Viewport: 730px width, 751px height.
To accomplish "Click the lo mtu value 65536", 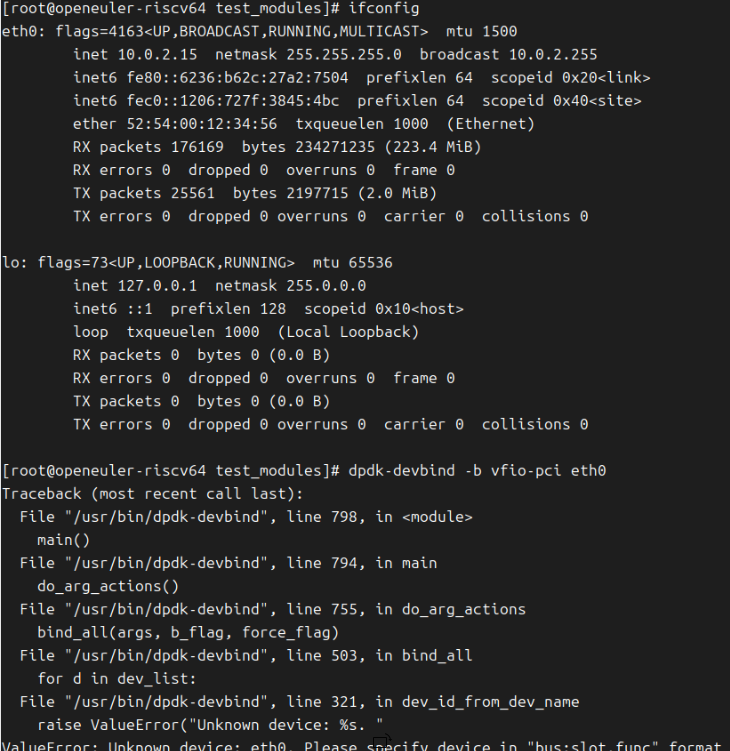I will click(x=371, y=263).
